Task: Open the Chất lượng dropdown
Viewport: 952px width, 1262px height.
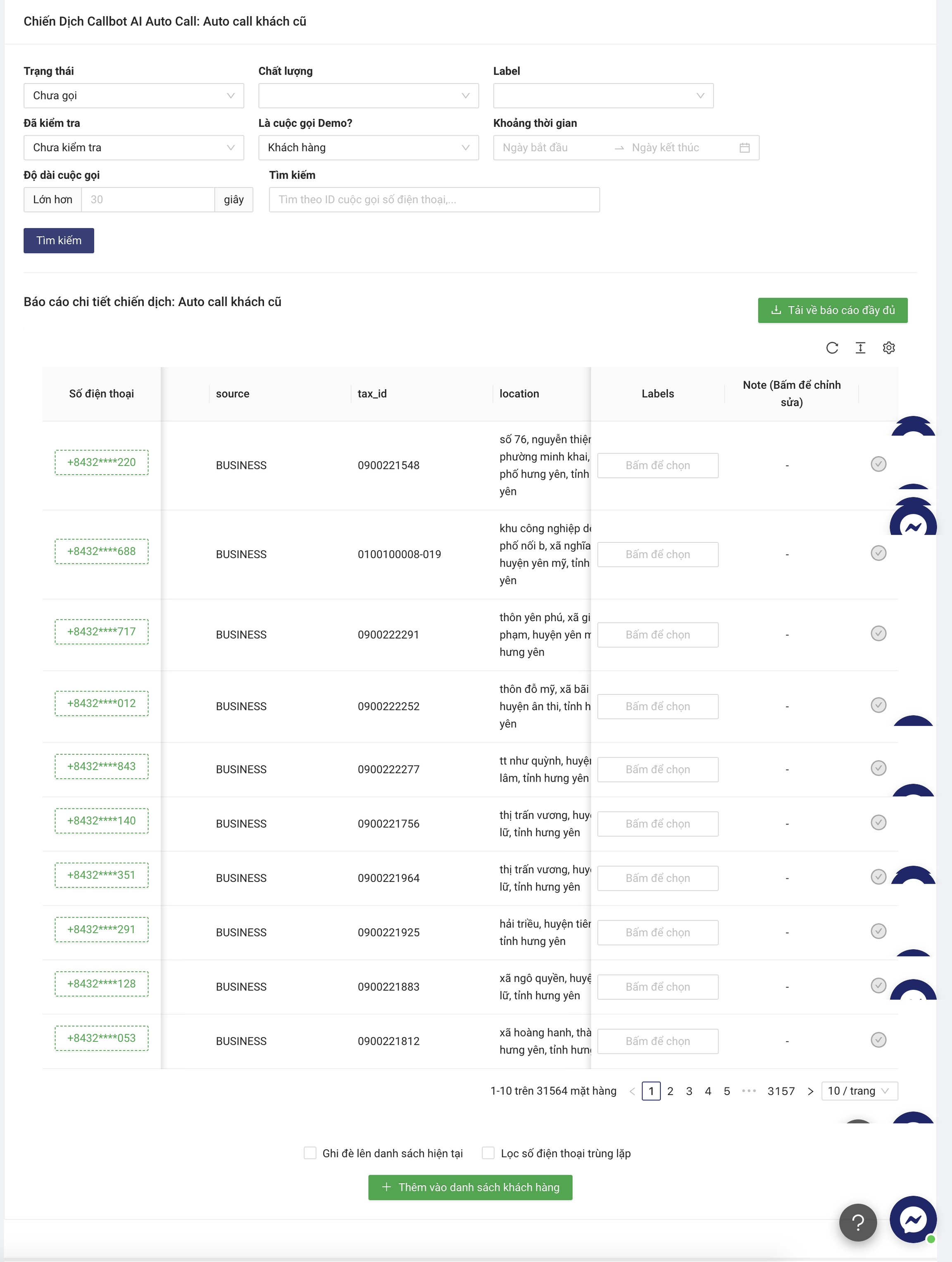Action: pos(368,96)
